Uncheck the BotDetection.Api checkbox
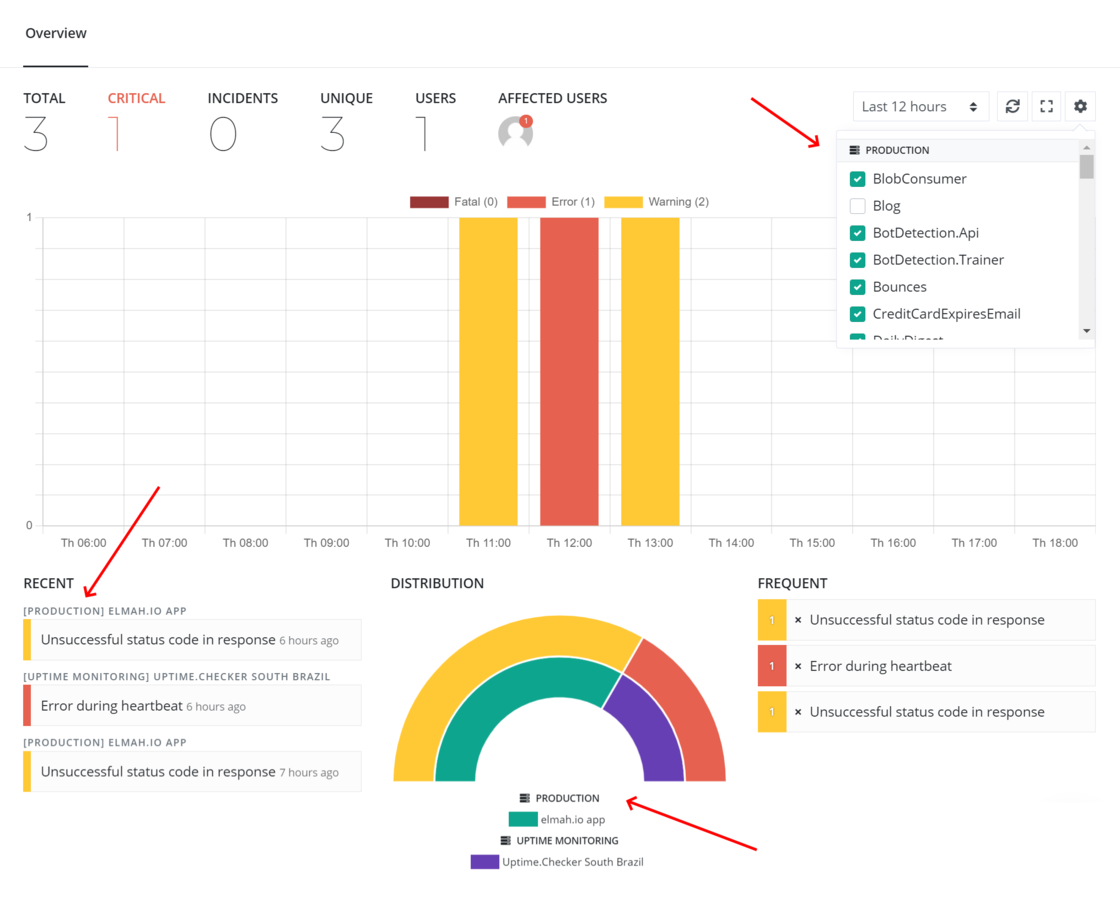Screen dimensions: 1120x898 click(858, 233)
